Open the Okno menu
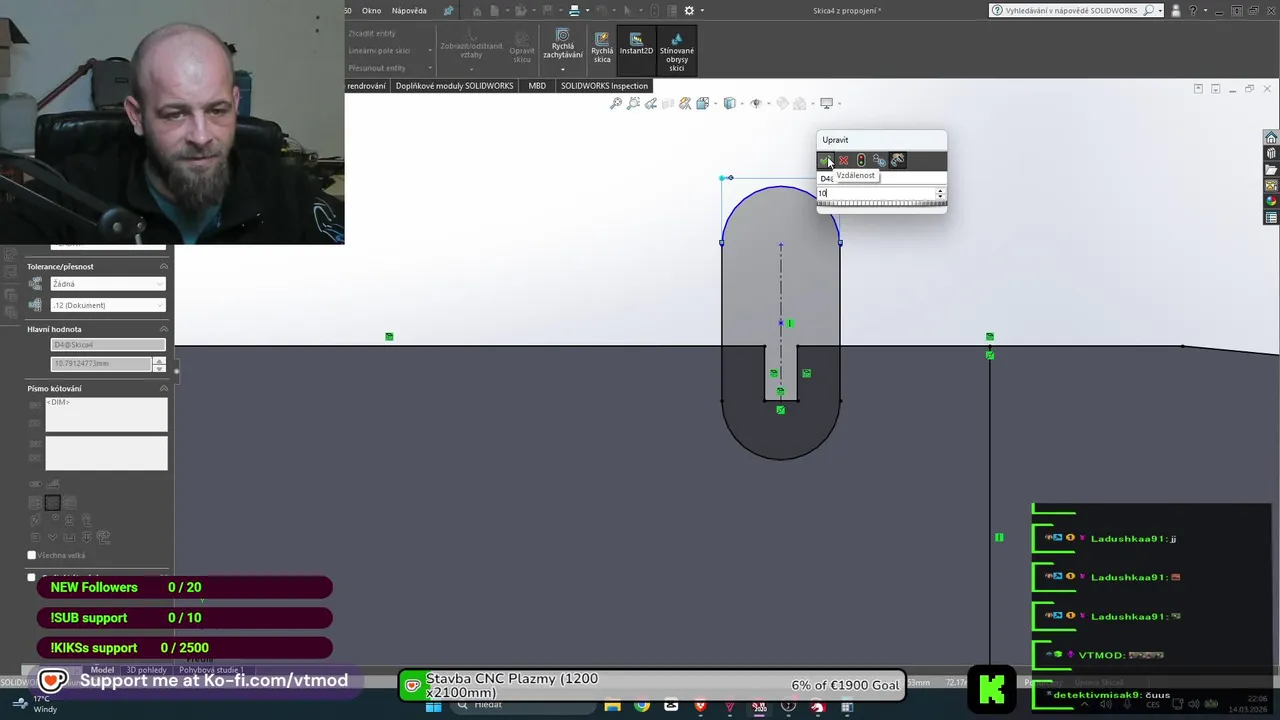Viewport: 1280px width, 720px height. tap(371, 10)
